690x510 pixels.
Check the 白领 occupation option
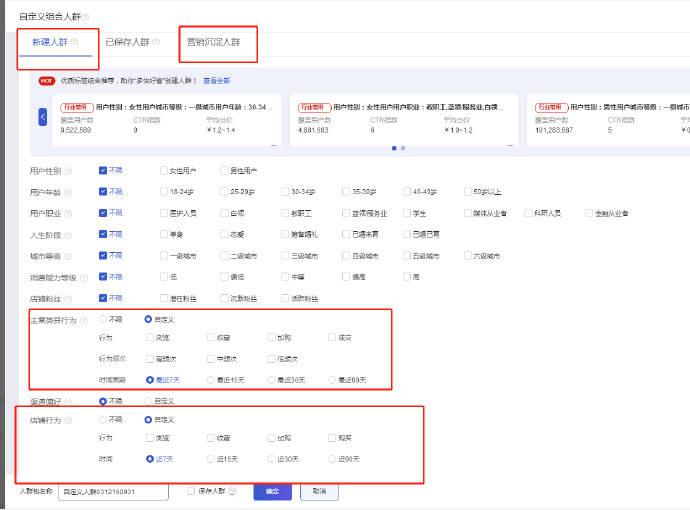[224, 213]
